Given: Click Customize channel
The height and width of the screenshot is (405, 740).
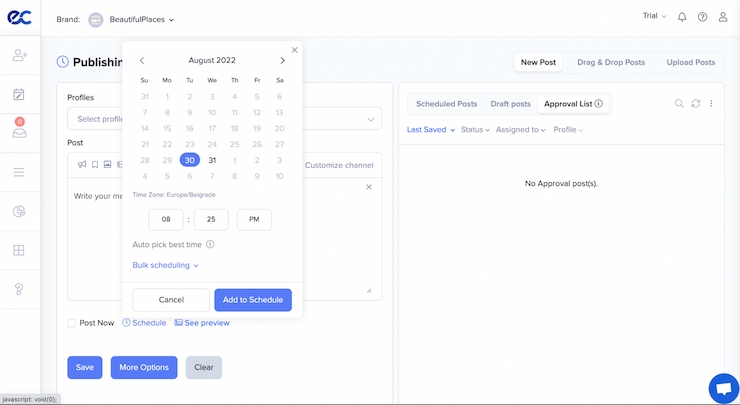Looking at the screenshot, I should click(339, 165).
